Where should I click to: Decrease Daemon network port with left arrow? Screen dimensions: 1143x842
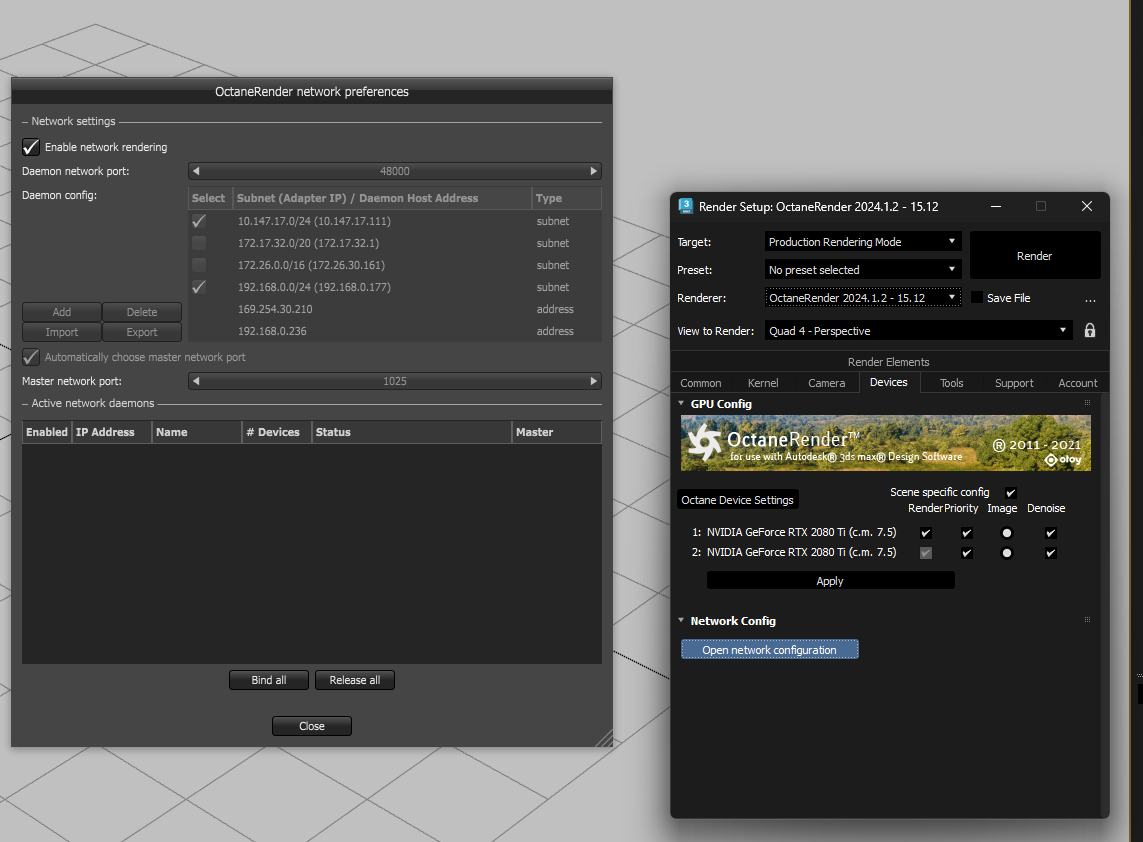(x=196, y=171)
